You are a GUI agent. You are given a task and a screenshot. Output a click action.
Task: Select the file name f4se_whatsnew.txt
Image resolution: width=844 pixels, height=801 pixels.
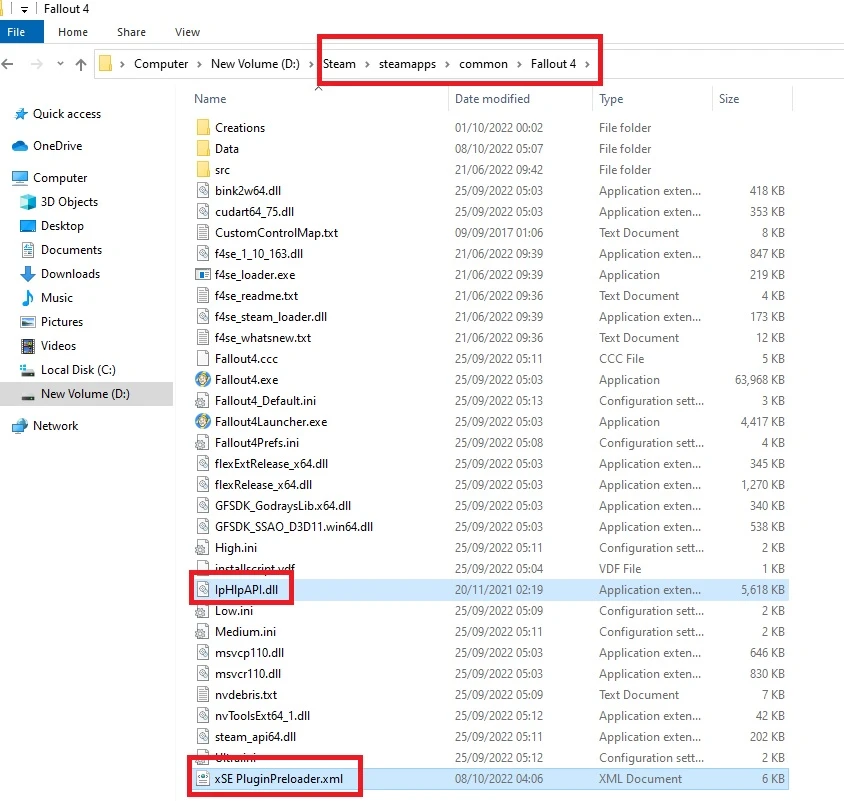coord(263,338)
